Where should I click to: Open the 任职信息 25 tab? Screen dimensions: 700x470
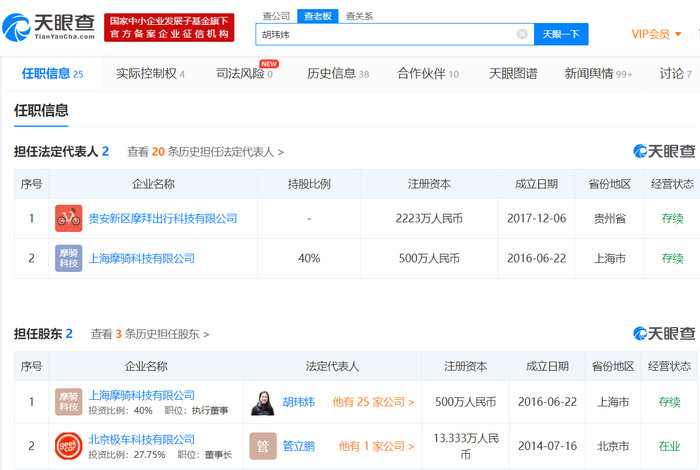pyautogui.click(x=53, y=74)
